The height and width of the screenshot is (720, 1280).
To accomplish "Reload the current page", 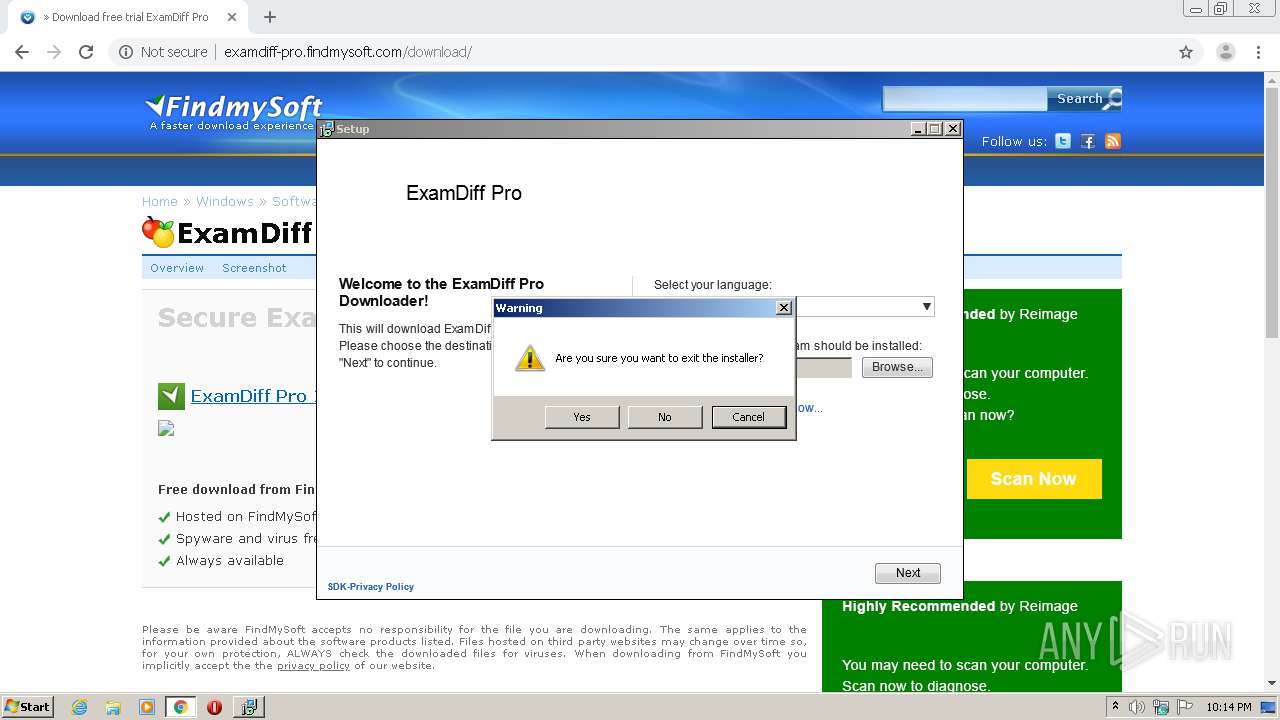I will [x=86, y=52].
